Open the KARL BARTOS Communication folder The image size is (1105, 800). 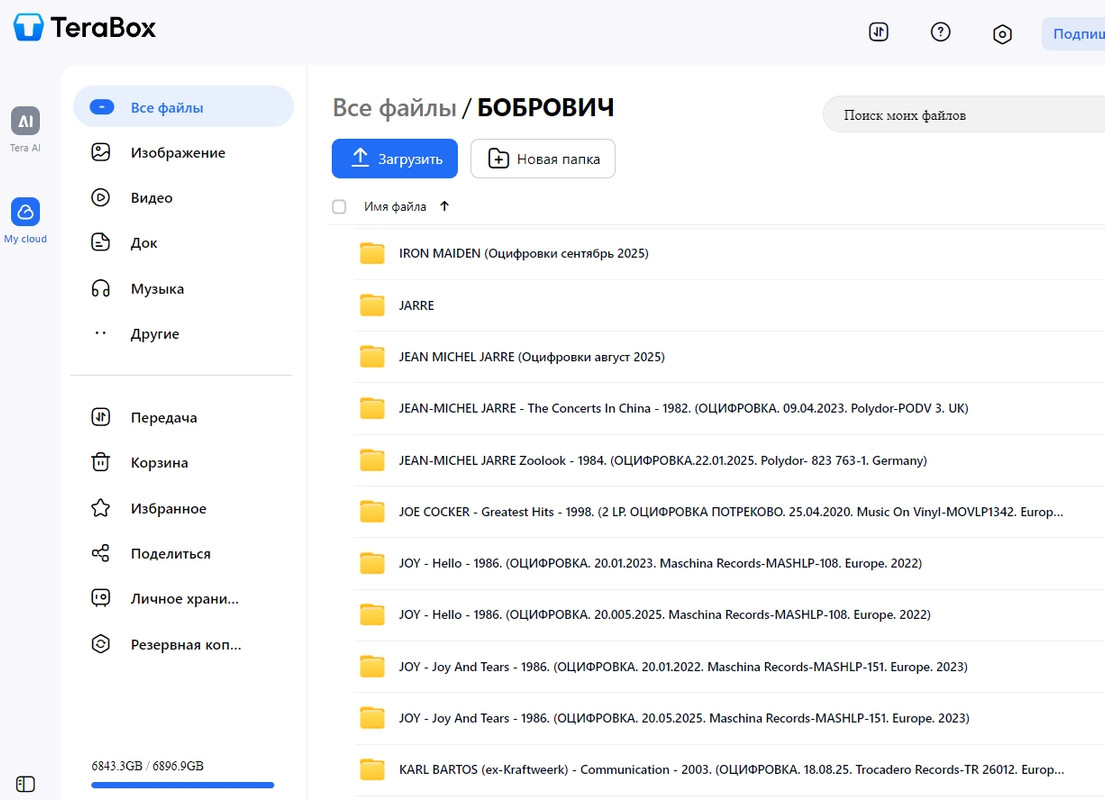coord(729,770)
